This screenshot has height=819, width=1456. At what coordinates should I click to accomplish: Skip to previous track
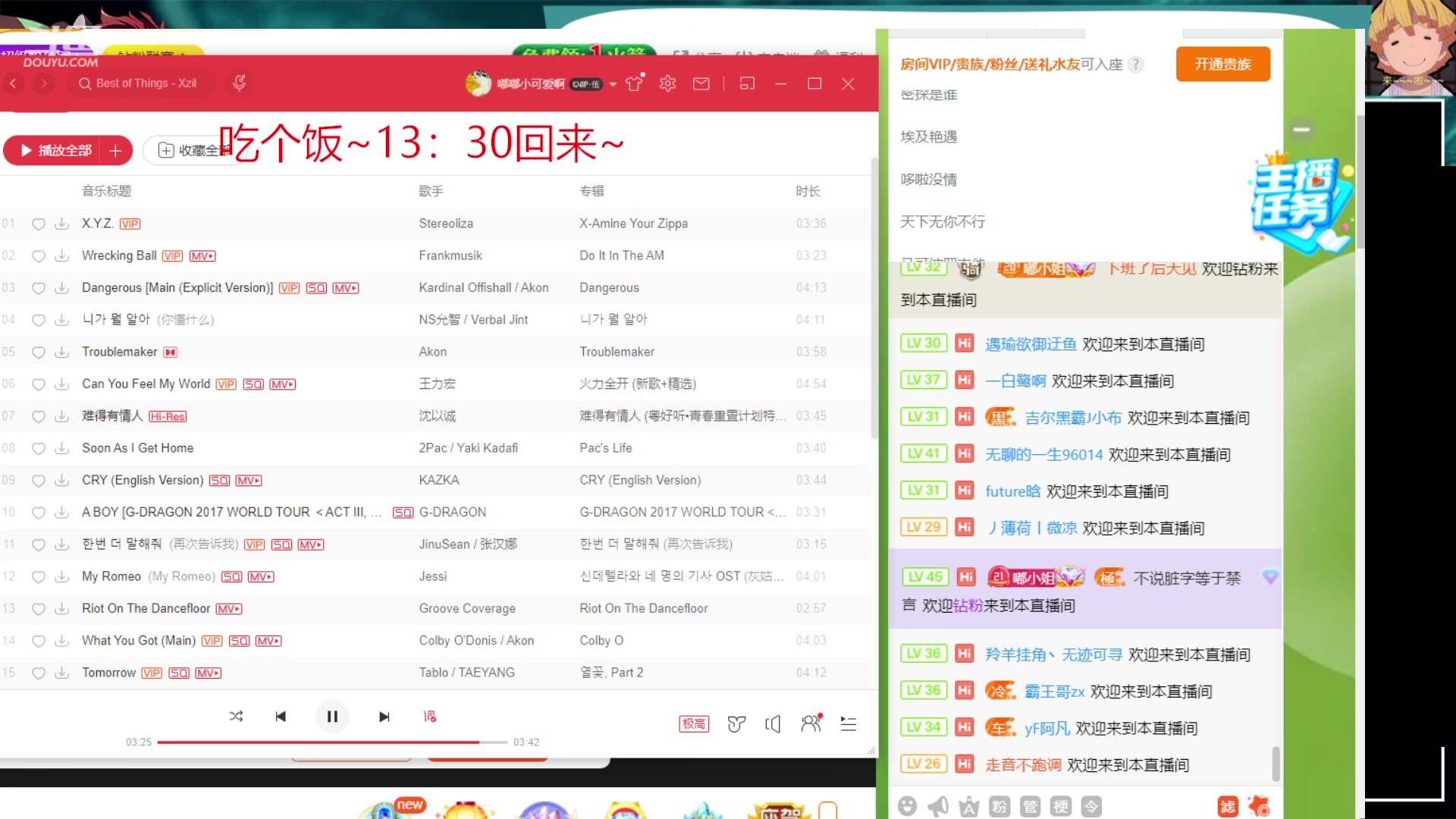pyautogui.click(x=281, y=717)
